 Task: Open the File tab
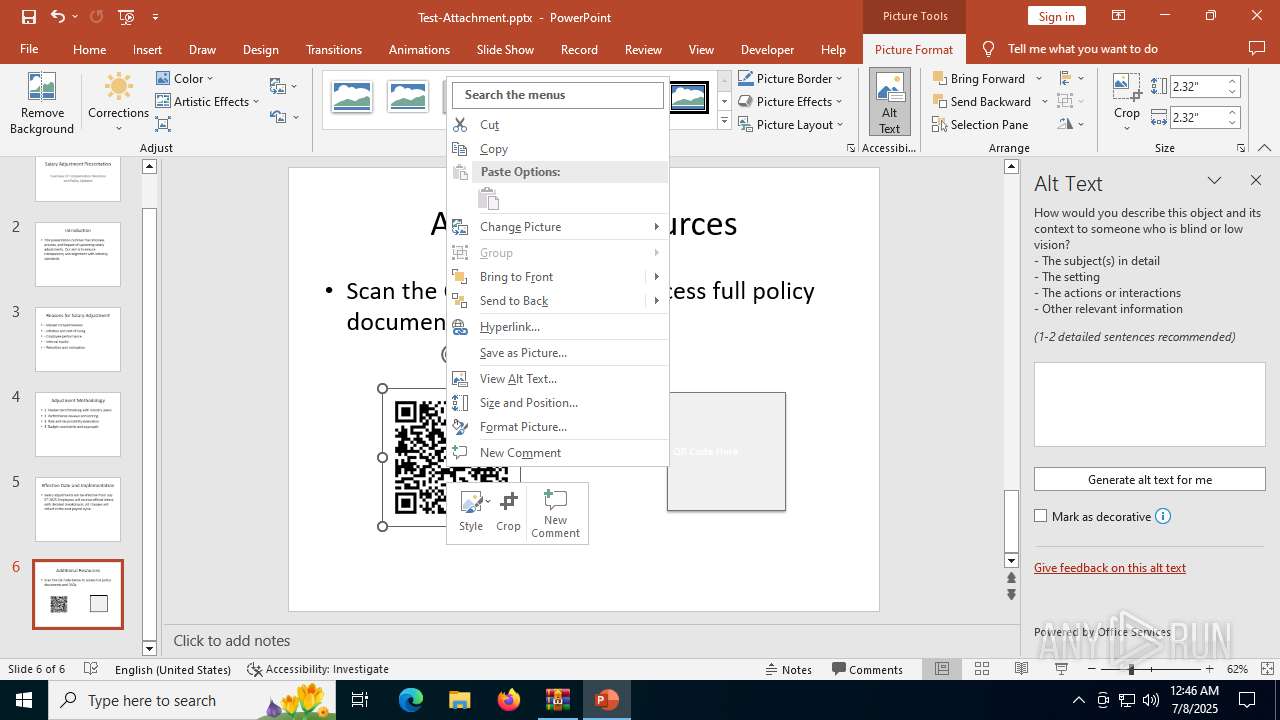pos(29,49)
